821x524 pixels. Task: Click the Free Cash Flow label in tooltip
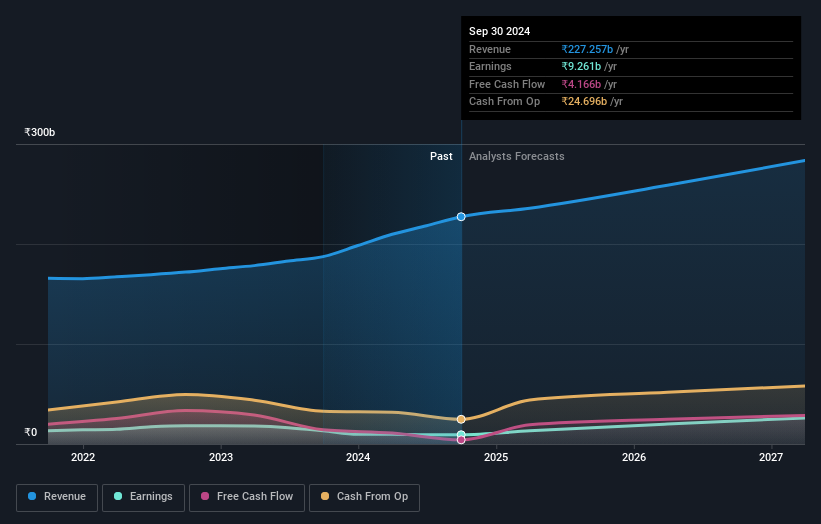click(507, 84)
